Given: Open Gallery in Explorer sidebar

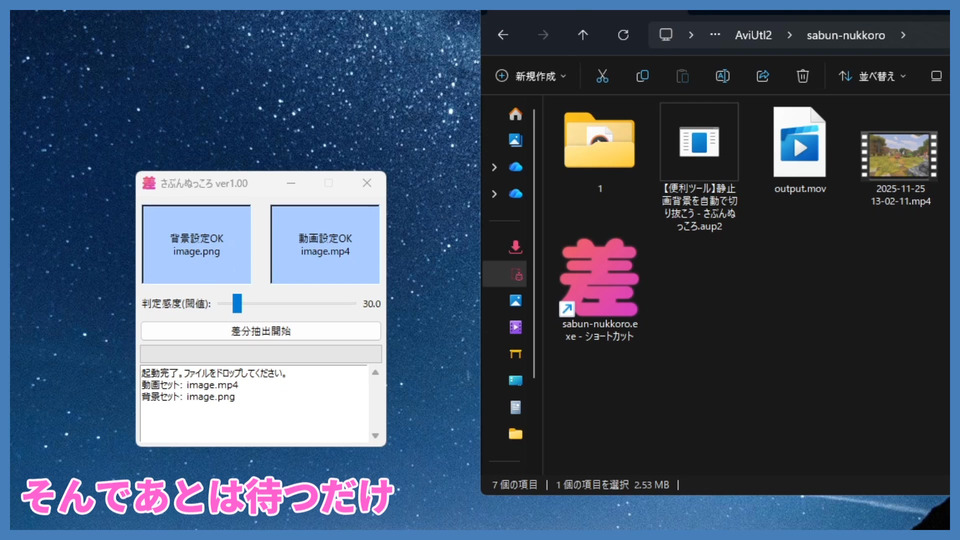Looking at the screenshot, I should (x=516, y=140).
